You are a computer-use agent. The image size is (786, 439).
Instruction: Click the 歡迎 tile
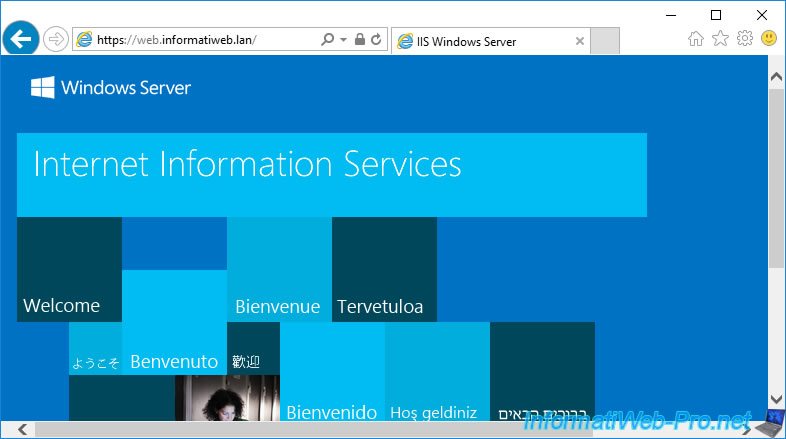click(253, 348)
